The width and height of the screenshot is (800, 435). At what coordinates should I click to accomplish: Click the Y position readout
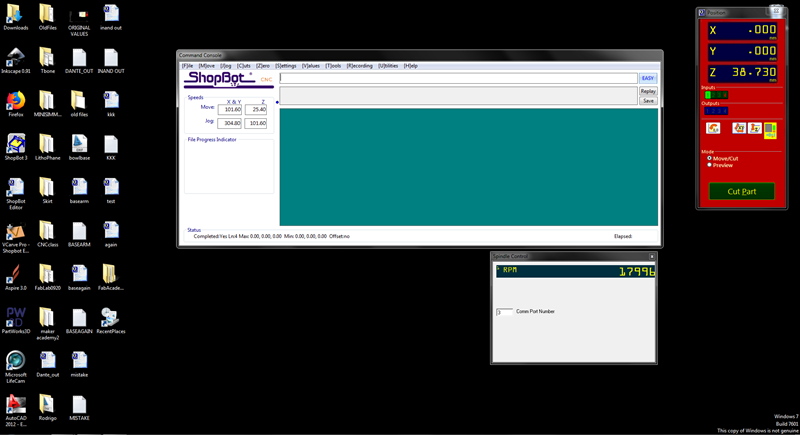[x=742, y=52]
